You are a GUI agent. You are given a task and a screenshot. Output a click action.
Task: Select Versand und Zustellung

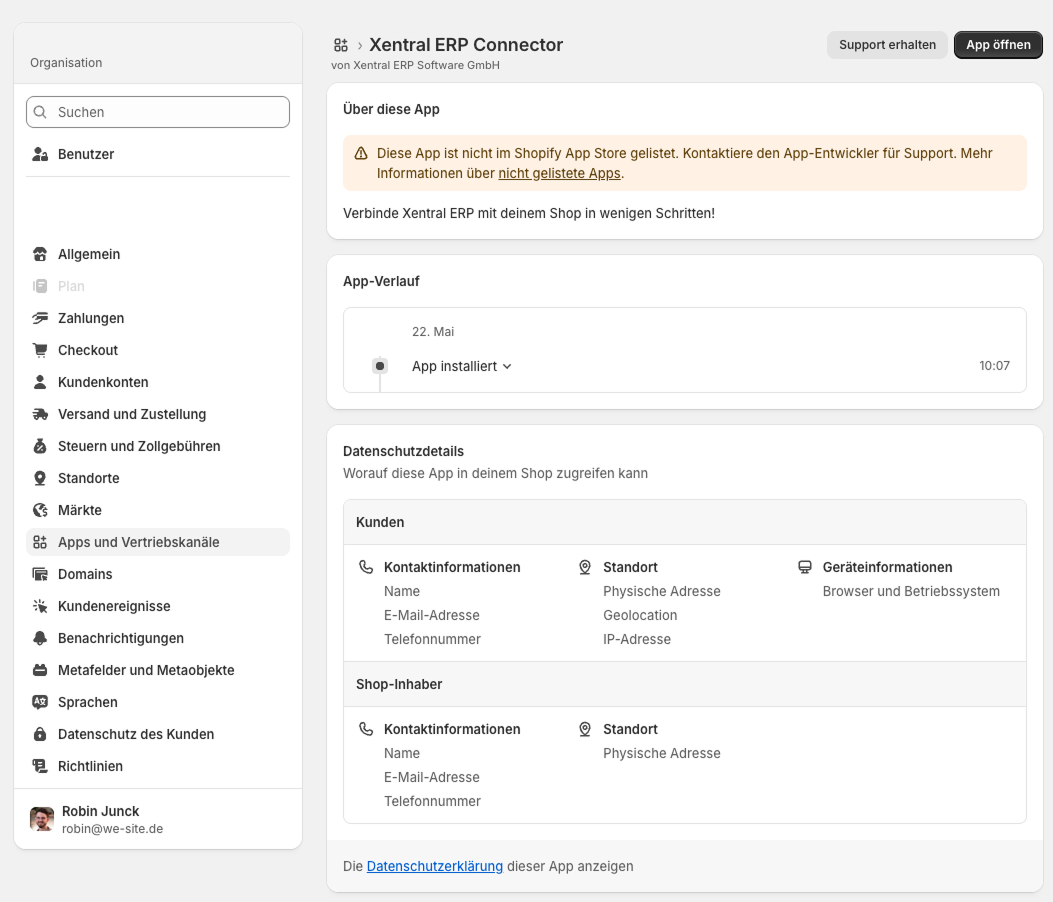click(158, 414)
